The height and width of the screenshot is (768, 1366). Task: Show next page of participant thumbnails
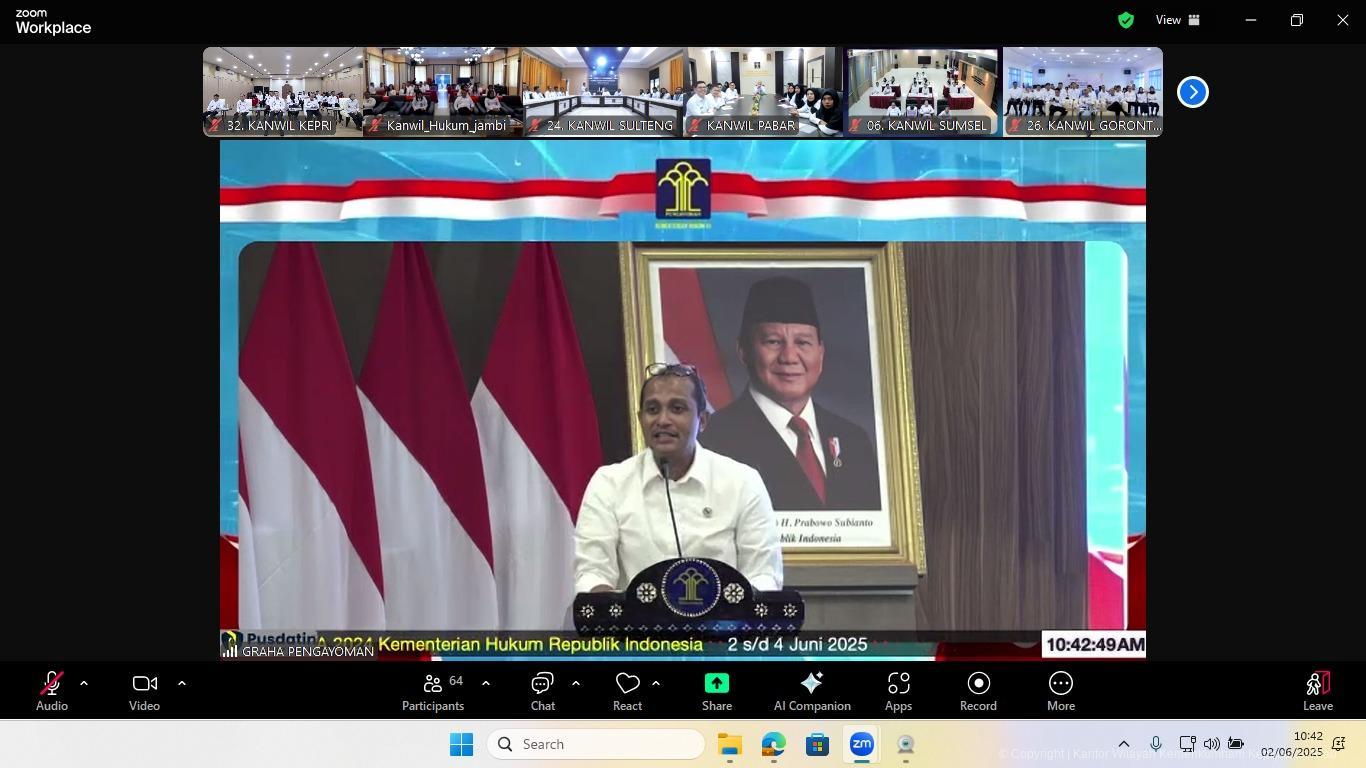point(1192,92)
